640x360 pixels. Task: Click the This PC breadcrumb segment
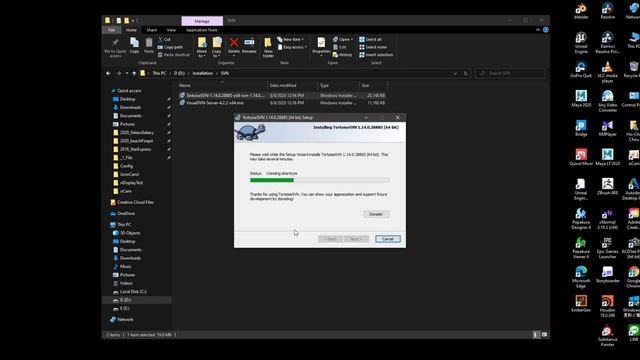159,73
